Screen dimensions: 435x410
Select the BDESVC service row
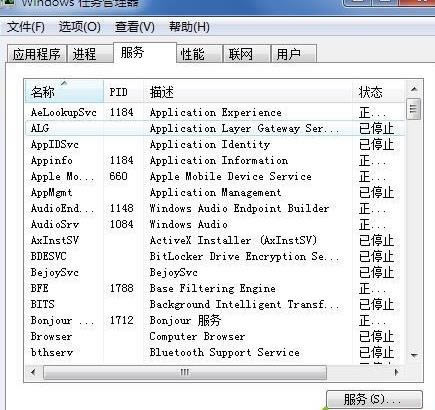click(x=215, y=256)
